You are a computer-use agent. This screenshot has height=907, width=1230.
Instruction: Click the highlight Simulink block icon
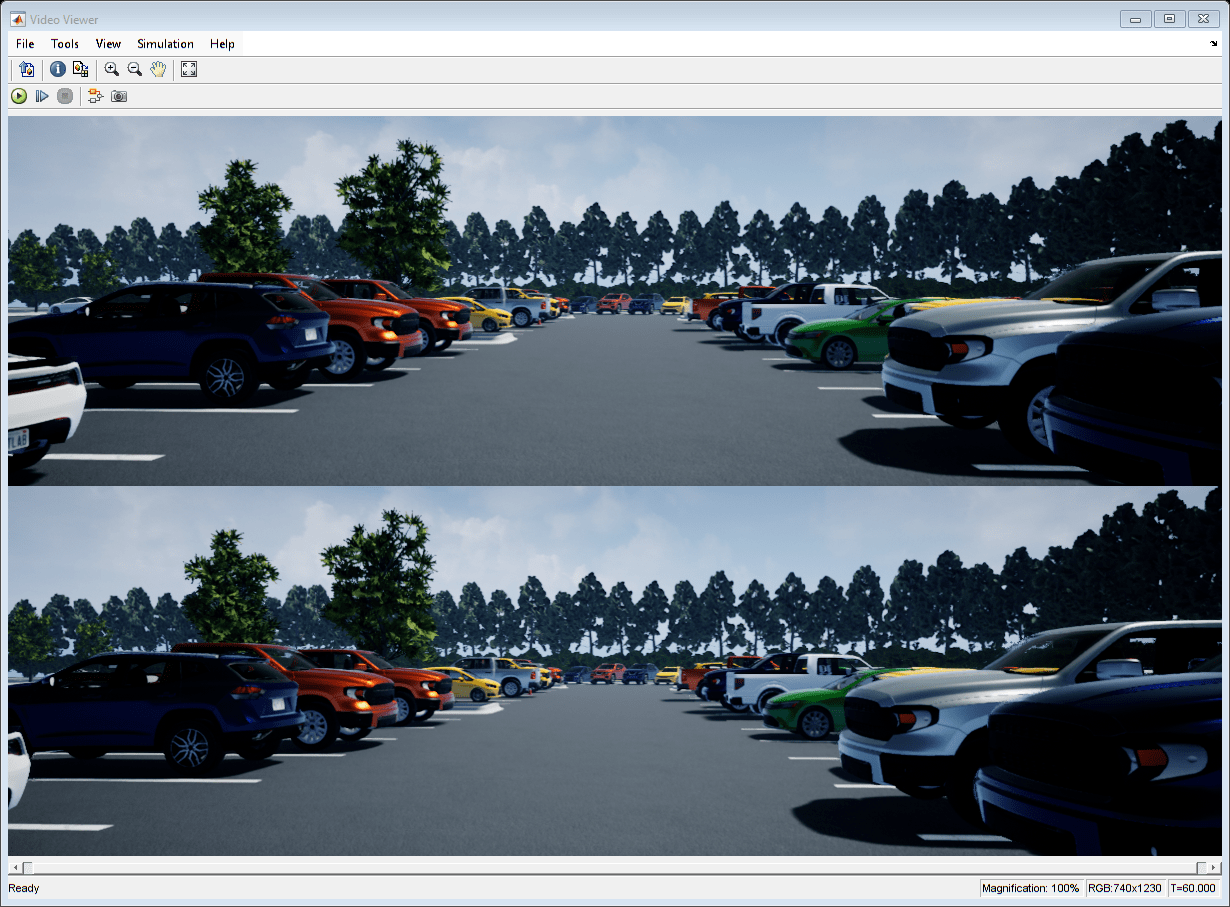point(95,96)
